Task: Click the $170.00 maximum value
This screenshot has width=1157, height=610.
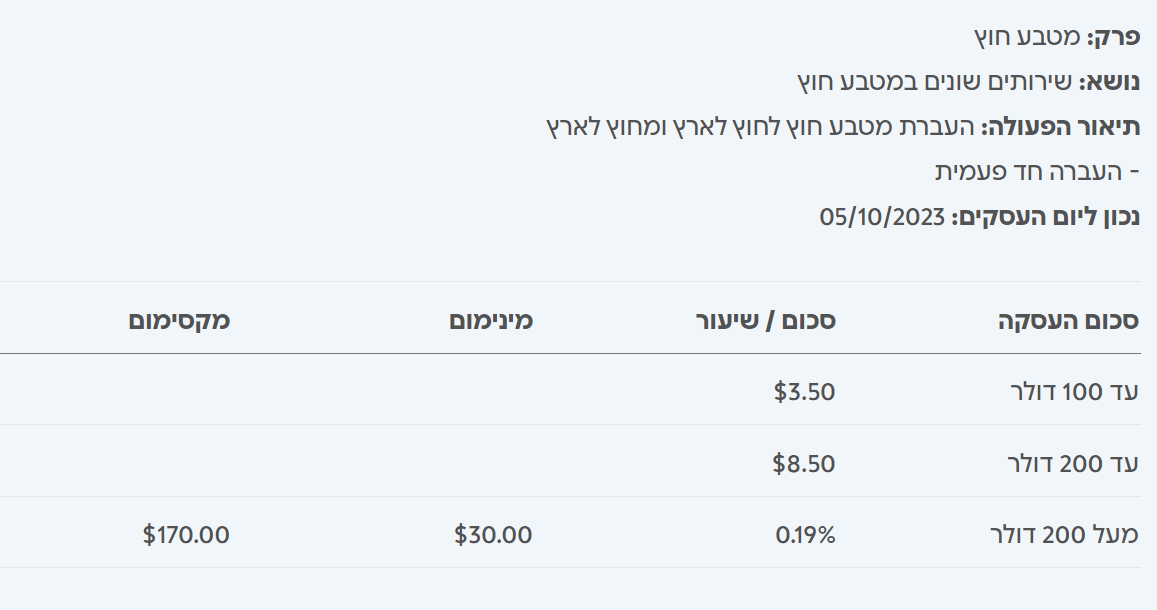Action: 186,535
